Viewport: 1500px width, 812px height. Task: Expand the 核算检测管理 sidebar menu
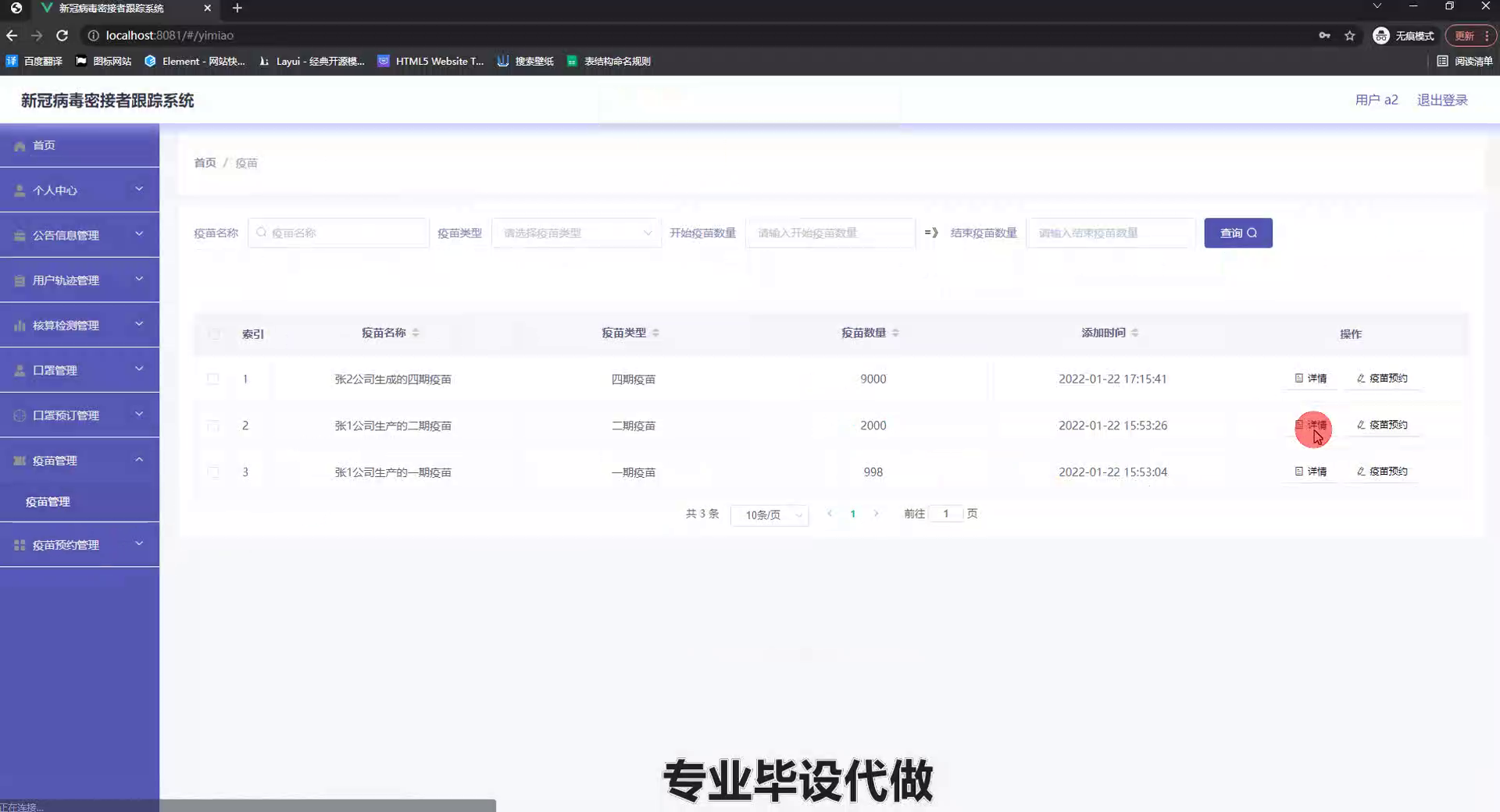79,325
